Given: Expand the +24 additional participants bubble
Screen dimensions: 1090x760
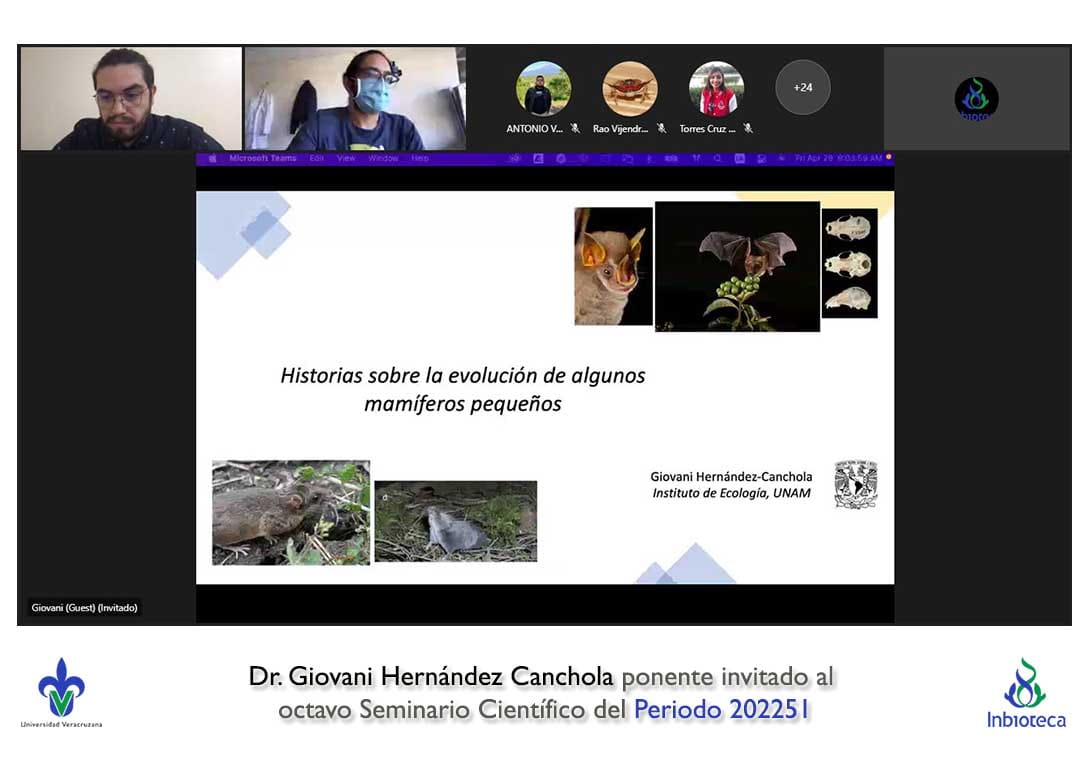Looking at the screenshot, I should 803,88.
